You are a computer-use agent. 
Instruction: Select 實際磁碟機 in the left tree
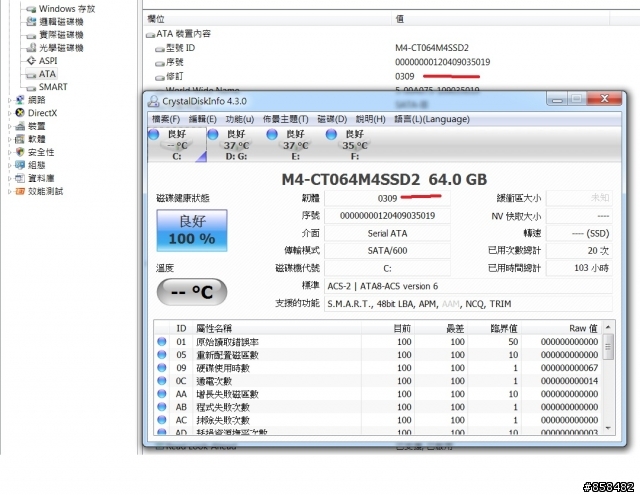(x=61, y=35)
